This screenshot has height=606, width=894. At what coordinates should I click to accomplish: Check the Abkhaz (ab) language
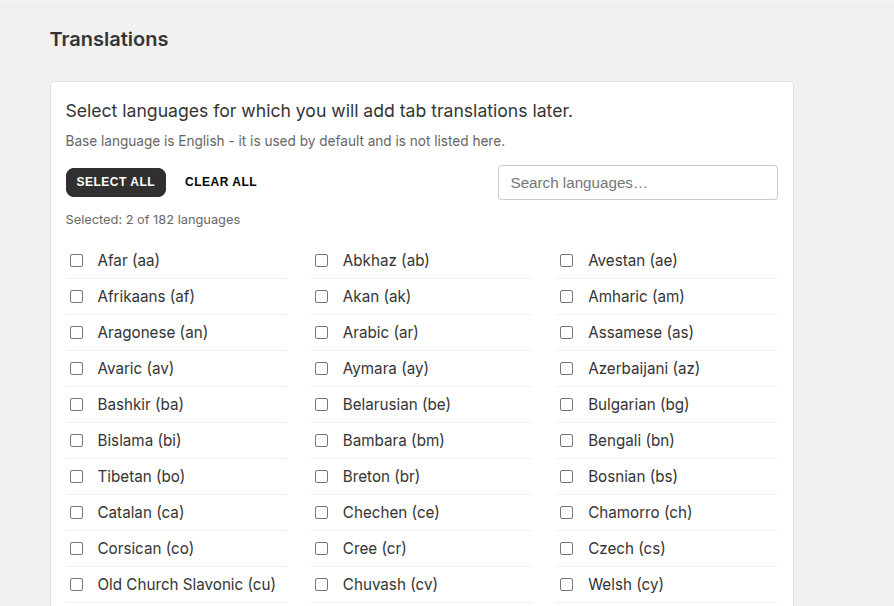click(x=322, y=260)
